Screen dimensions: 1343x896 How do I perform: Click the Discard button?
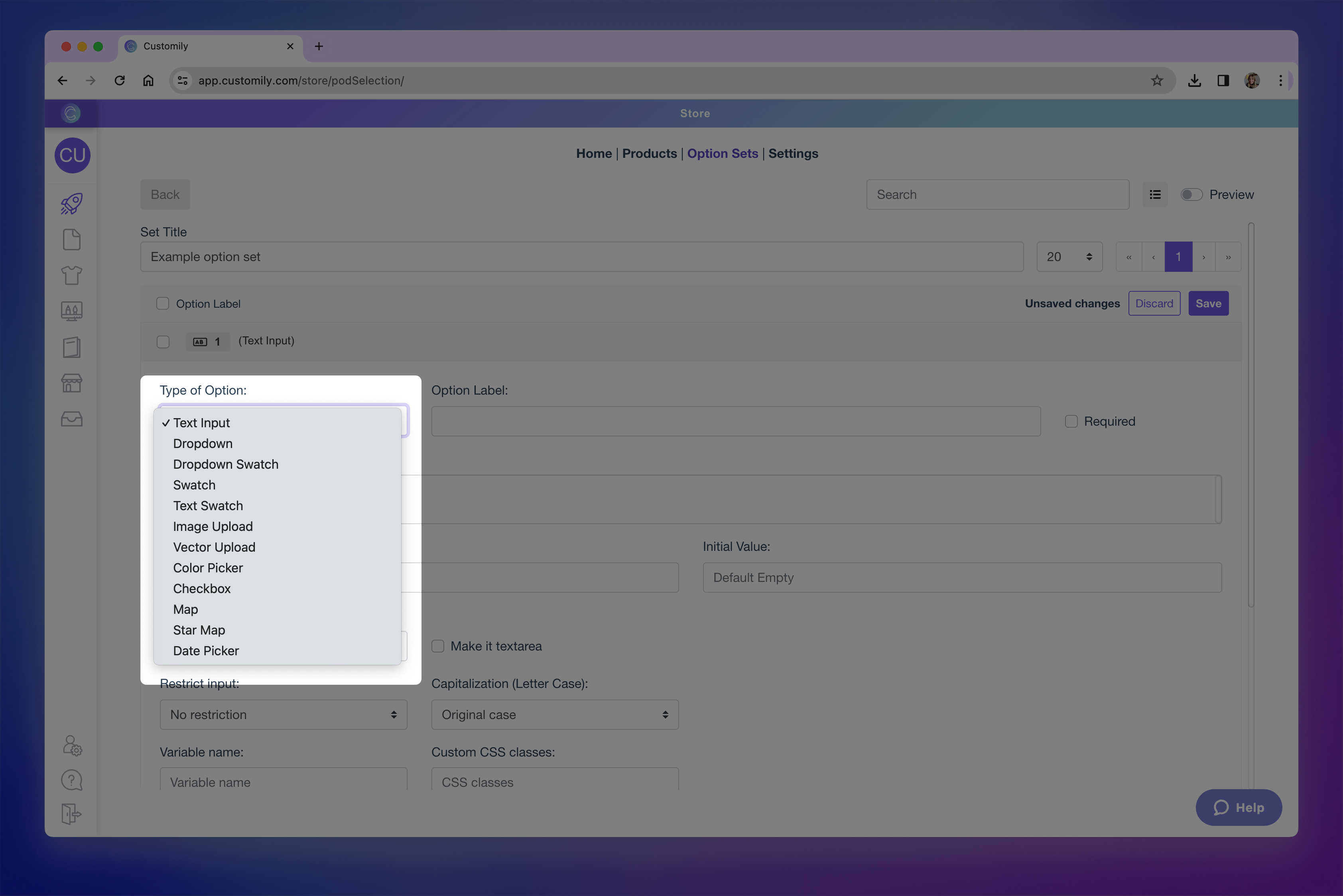click(1154, 303)
